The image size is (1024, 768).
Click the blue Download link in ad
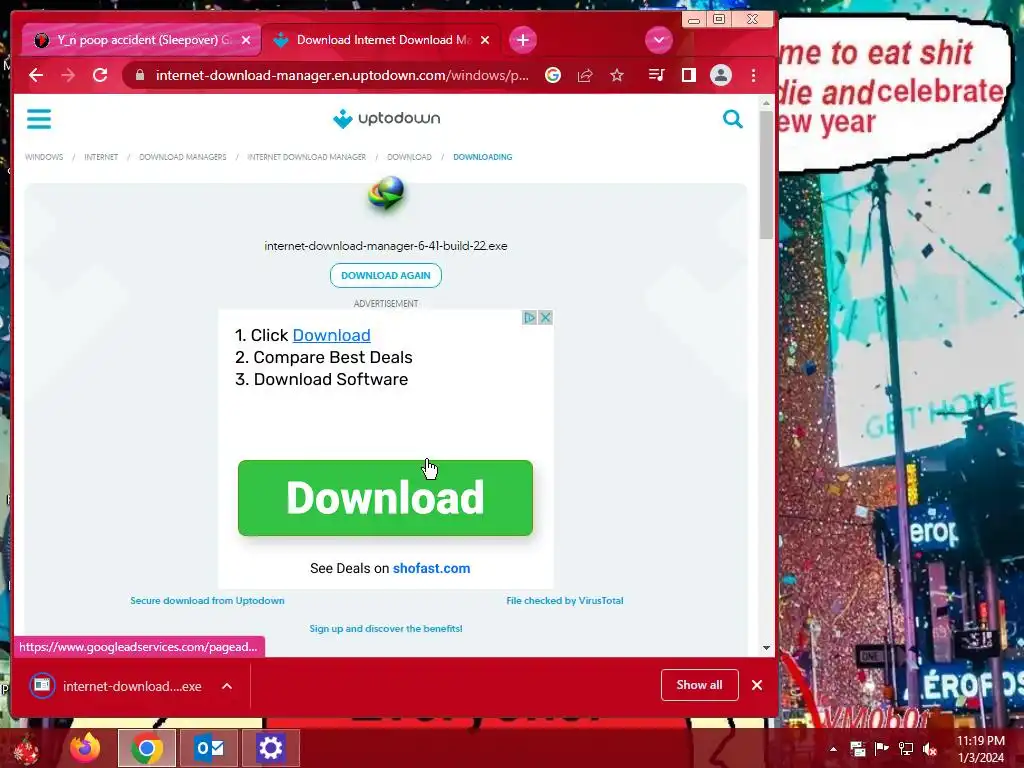[x=331, y=335]
